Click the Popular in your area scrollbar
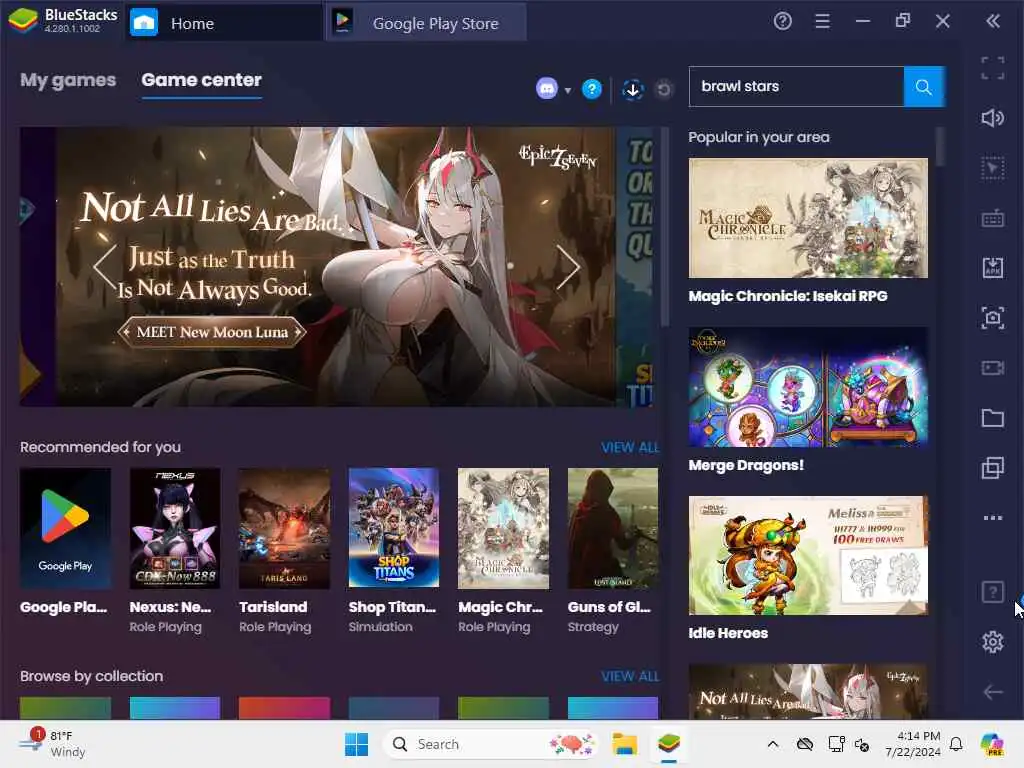The width and height of the screenshot is (1024, 768). pyautogui.click(x=940, y=146)
